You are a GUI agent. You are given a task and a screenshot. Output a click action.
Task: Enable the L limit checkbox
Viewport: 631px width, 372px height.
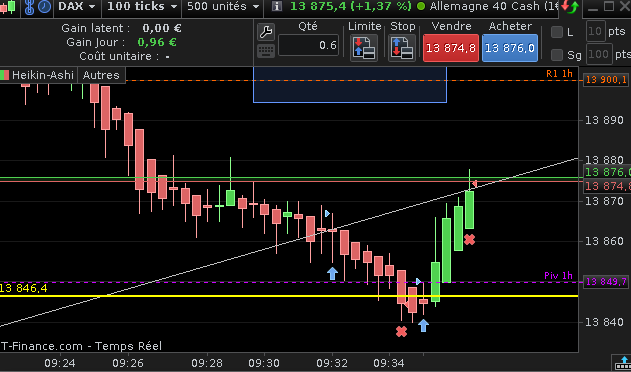click(557, 32)
